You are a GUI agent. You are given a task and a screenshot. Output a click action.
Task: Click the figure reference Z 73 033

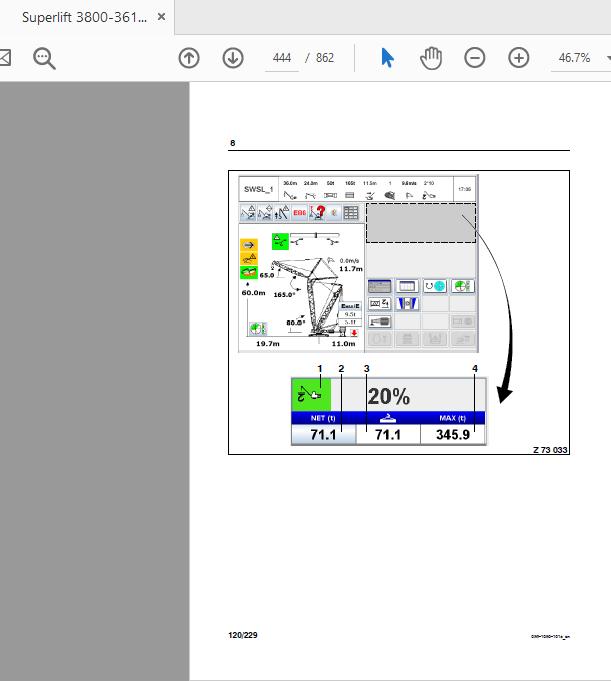click(550, 450)
